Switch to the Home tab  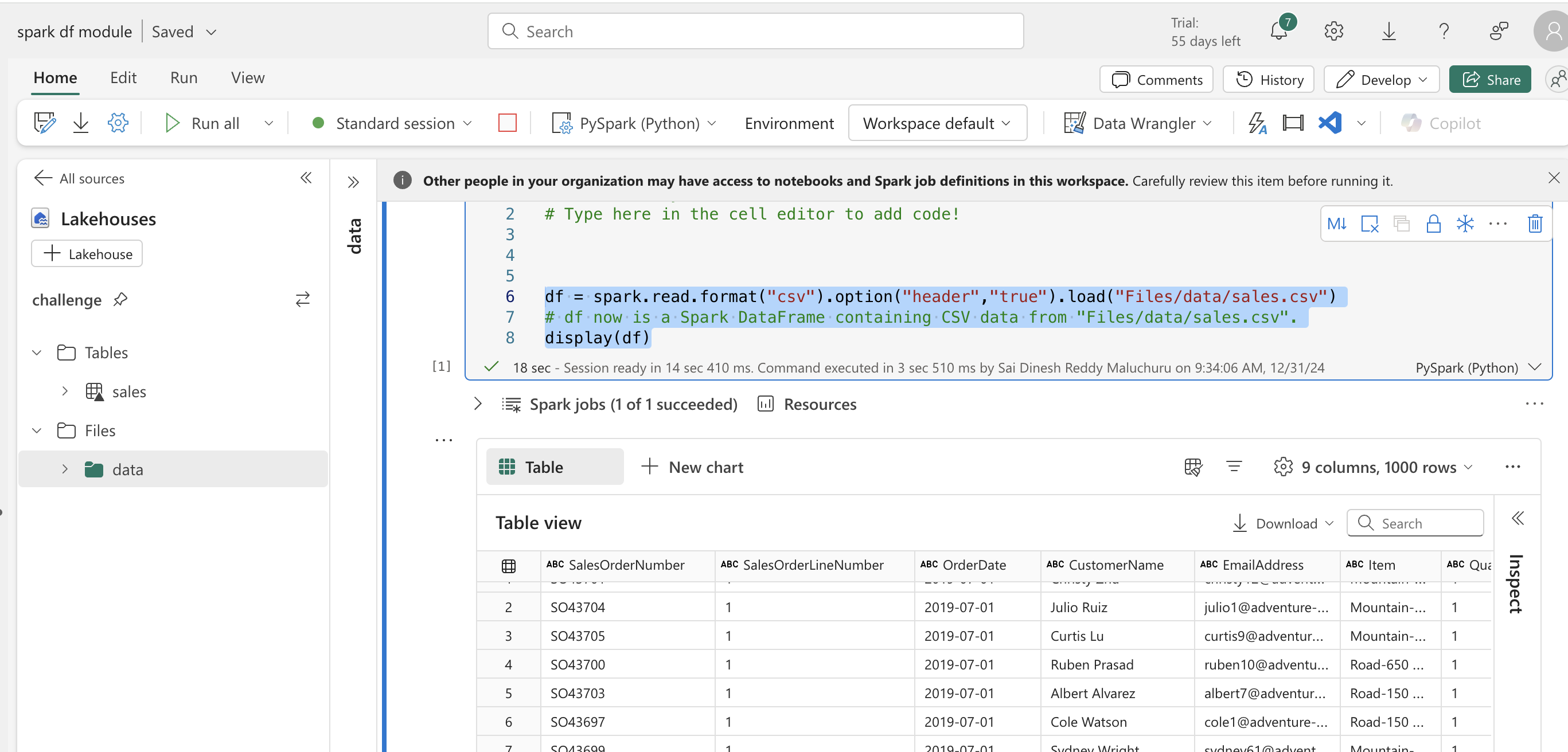click(x=55, y=78)
